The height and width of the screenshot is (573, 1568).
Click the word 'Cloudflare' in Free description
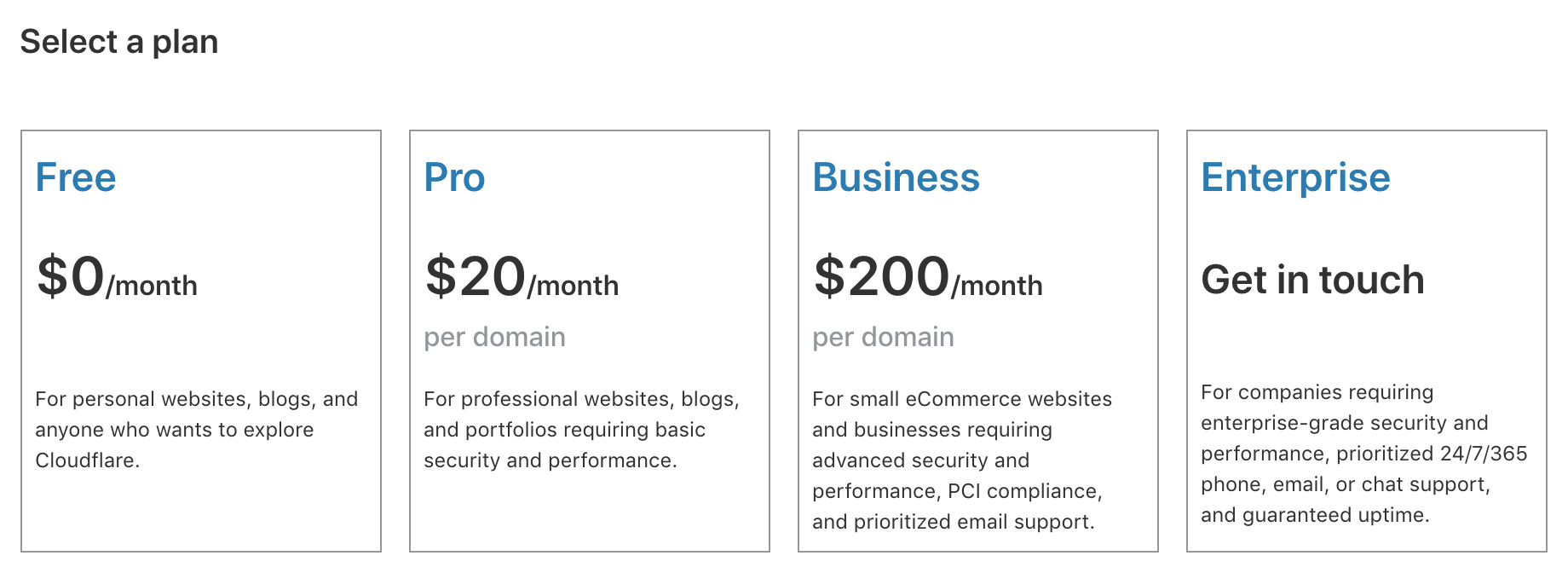click(85, 460)
